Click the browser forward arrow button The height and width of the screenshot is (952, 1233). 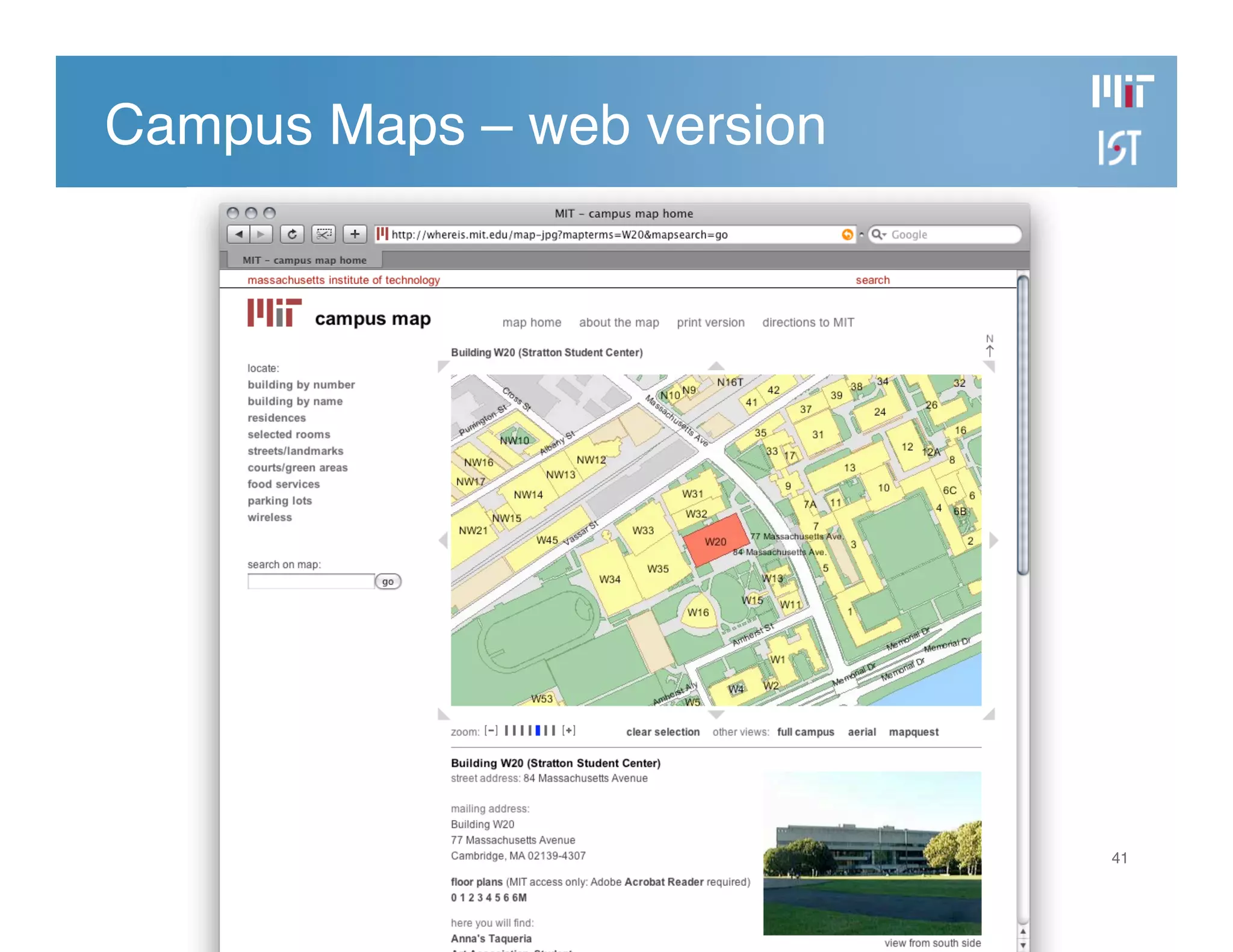point(261,234)
